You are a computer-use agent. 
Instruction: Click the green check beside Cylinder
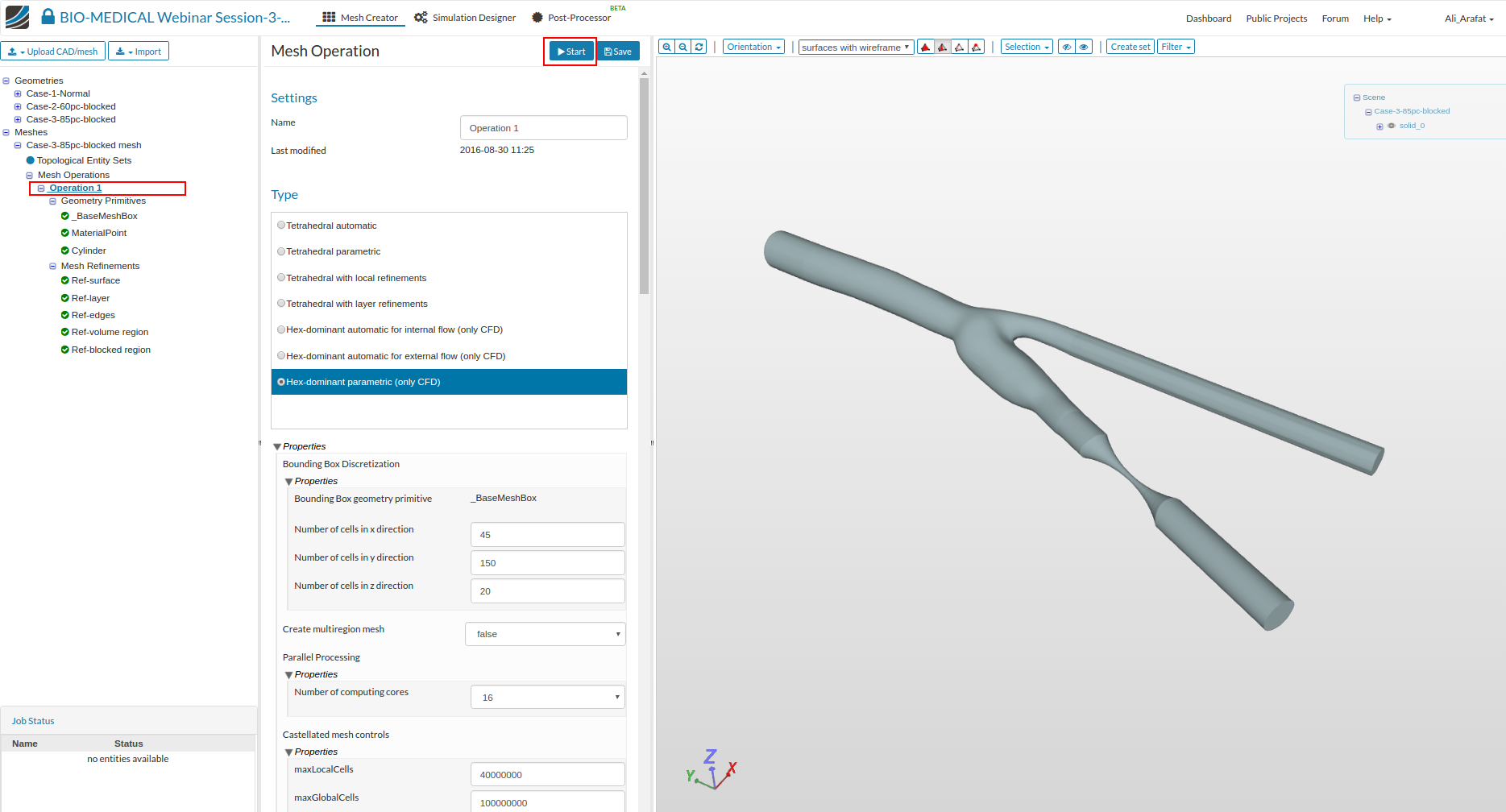pos(65,251)
